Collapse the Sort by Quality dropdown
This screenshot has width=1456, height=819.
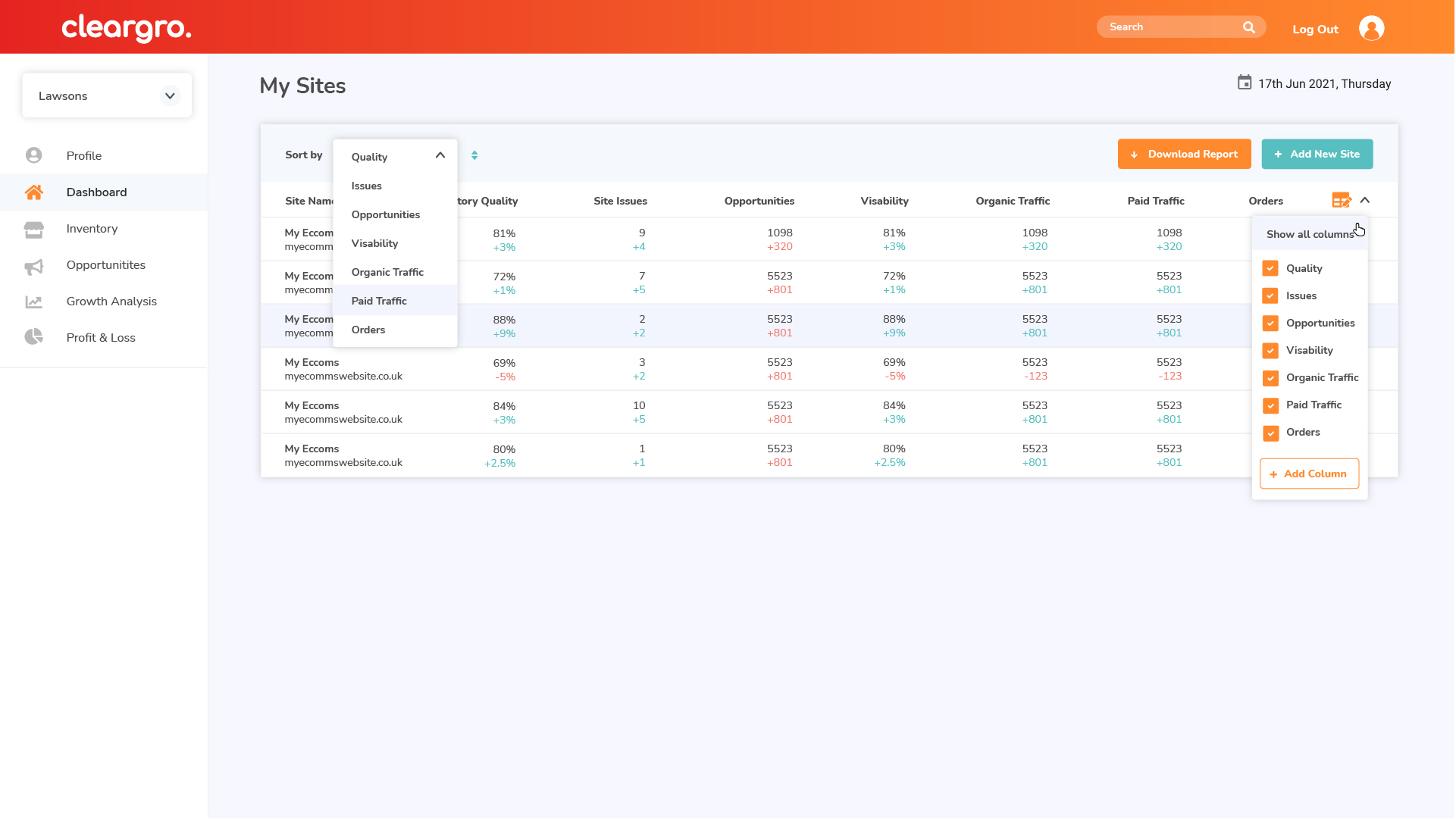click(440, 155)
